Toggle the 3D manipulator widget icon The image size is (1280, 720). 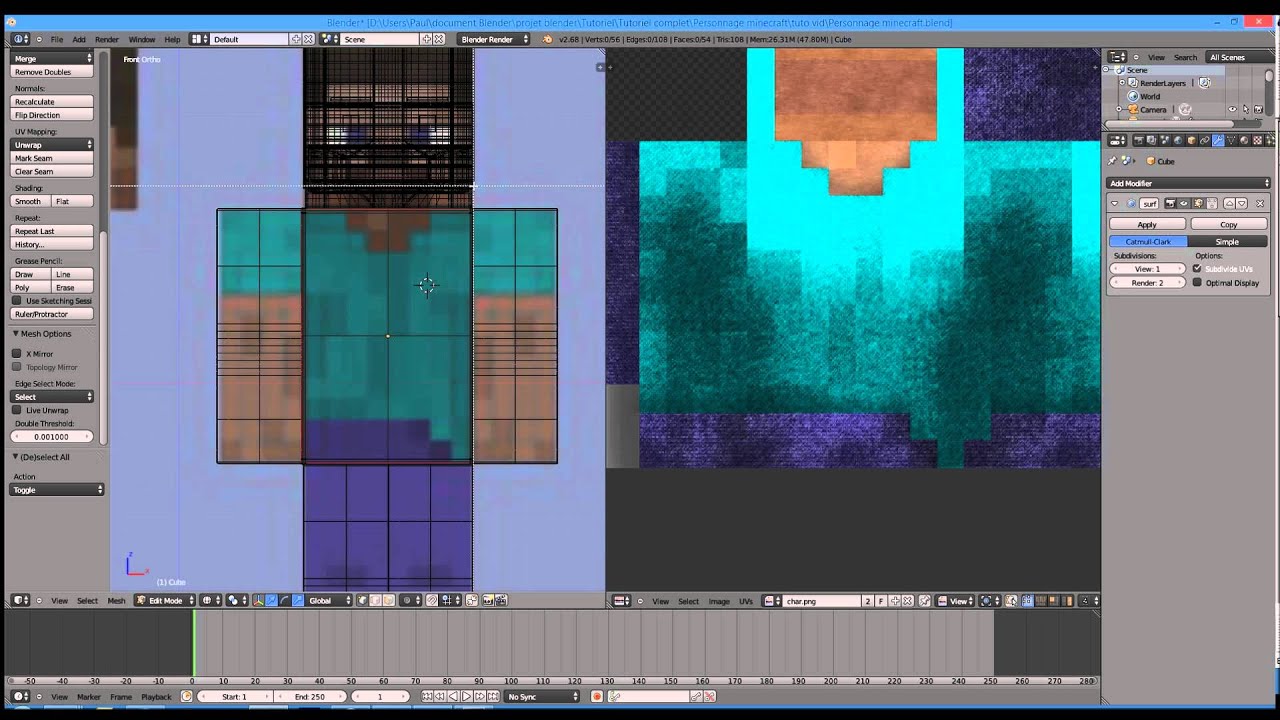(x=258, y=600)
